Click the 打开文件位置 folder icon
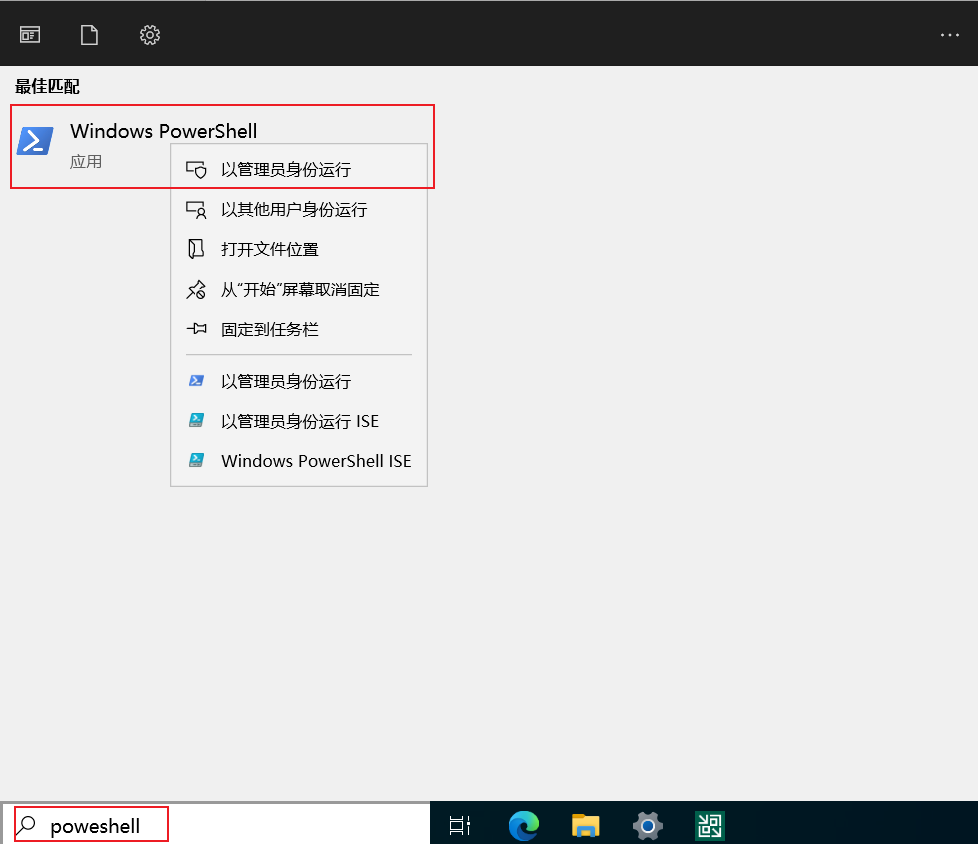This screenshot has width=978, height=844. coord(197,249)
